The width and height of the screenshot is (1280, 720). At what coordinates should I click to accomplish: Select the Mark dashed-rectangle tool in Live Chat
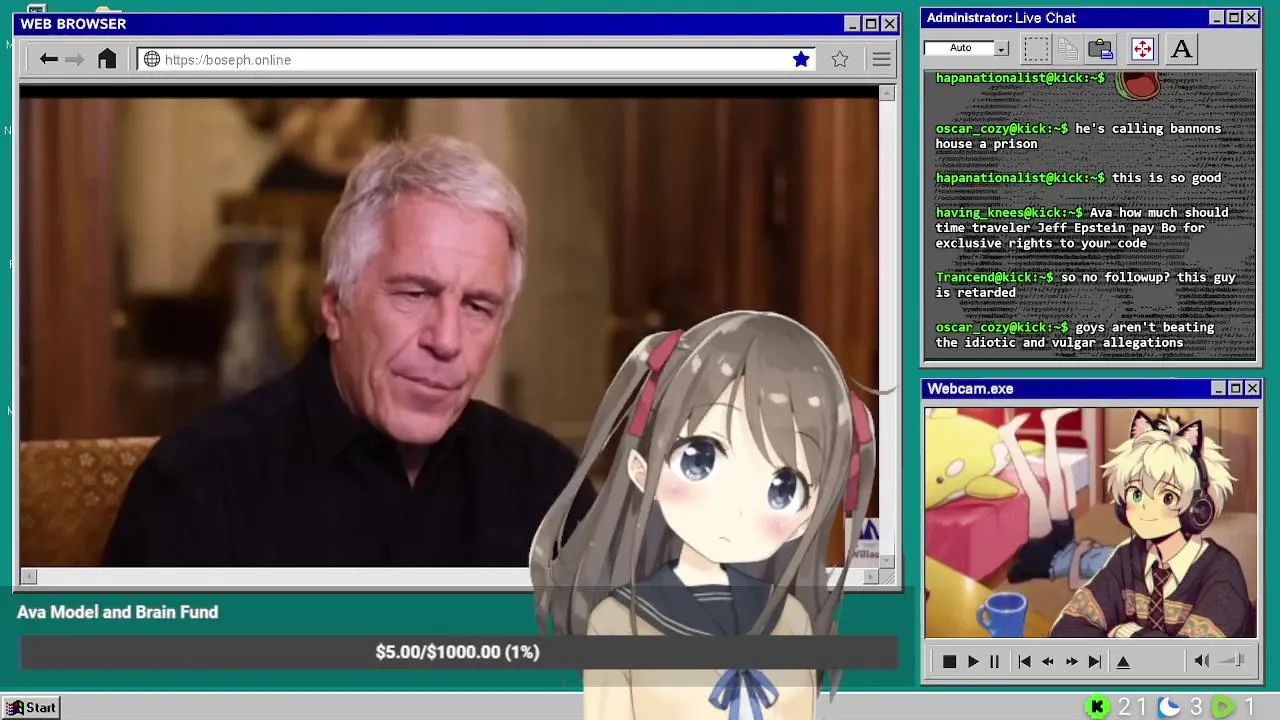[x=1036, y=49]
